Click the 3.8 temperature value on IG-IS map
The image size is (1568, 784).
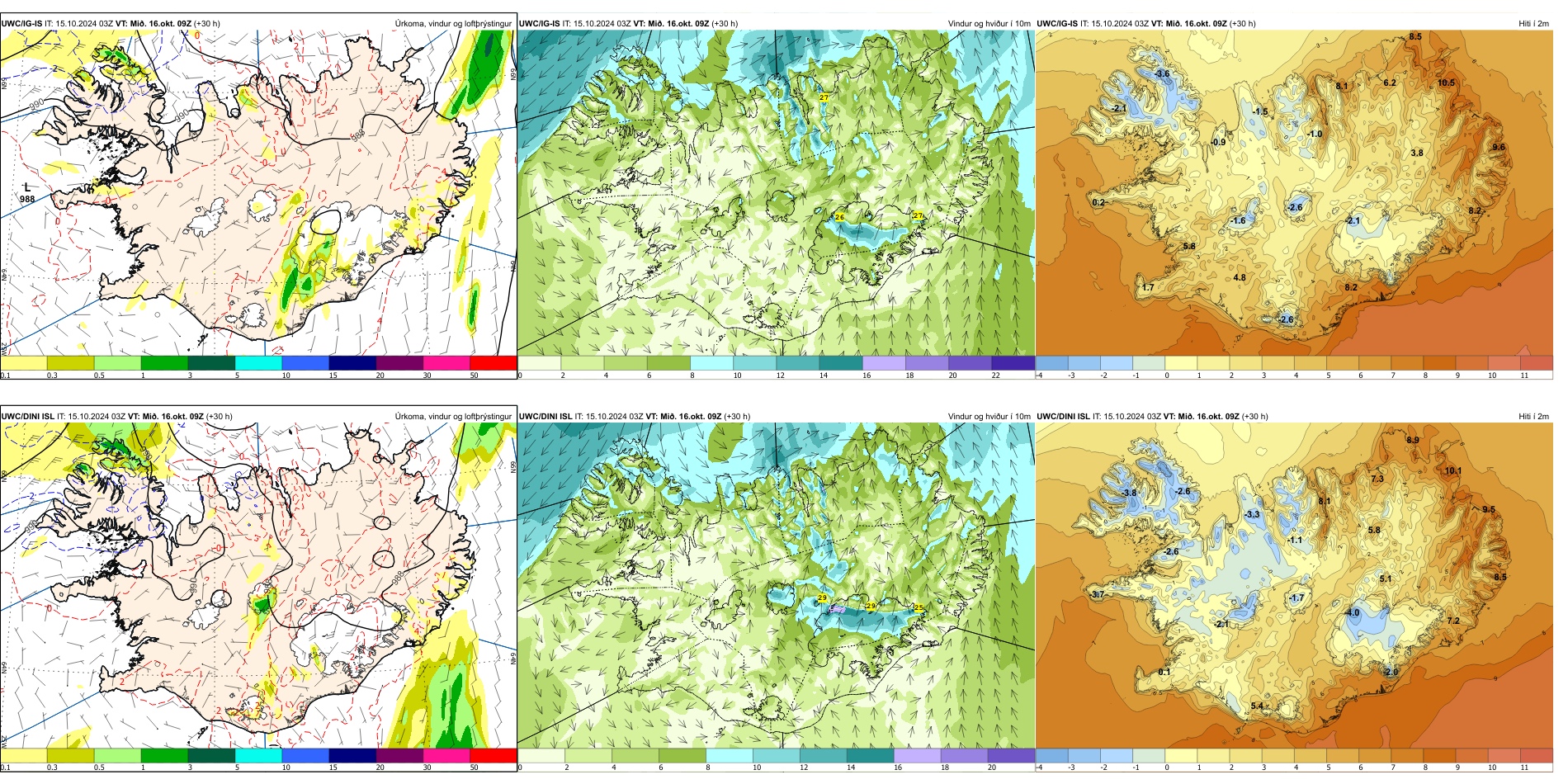tap(1417, 153)
